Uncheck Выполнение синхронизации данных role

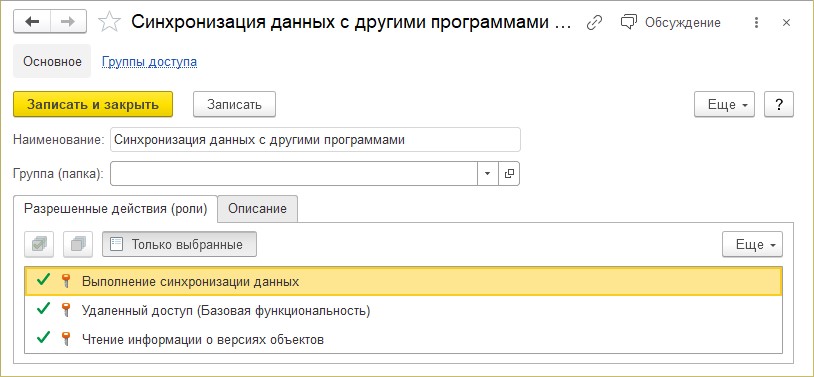tap(44, 281)
